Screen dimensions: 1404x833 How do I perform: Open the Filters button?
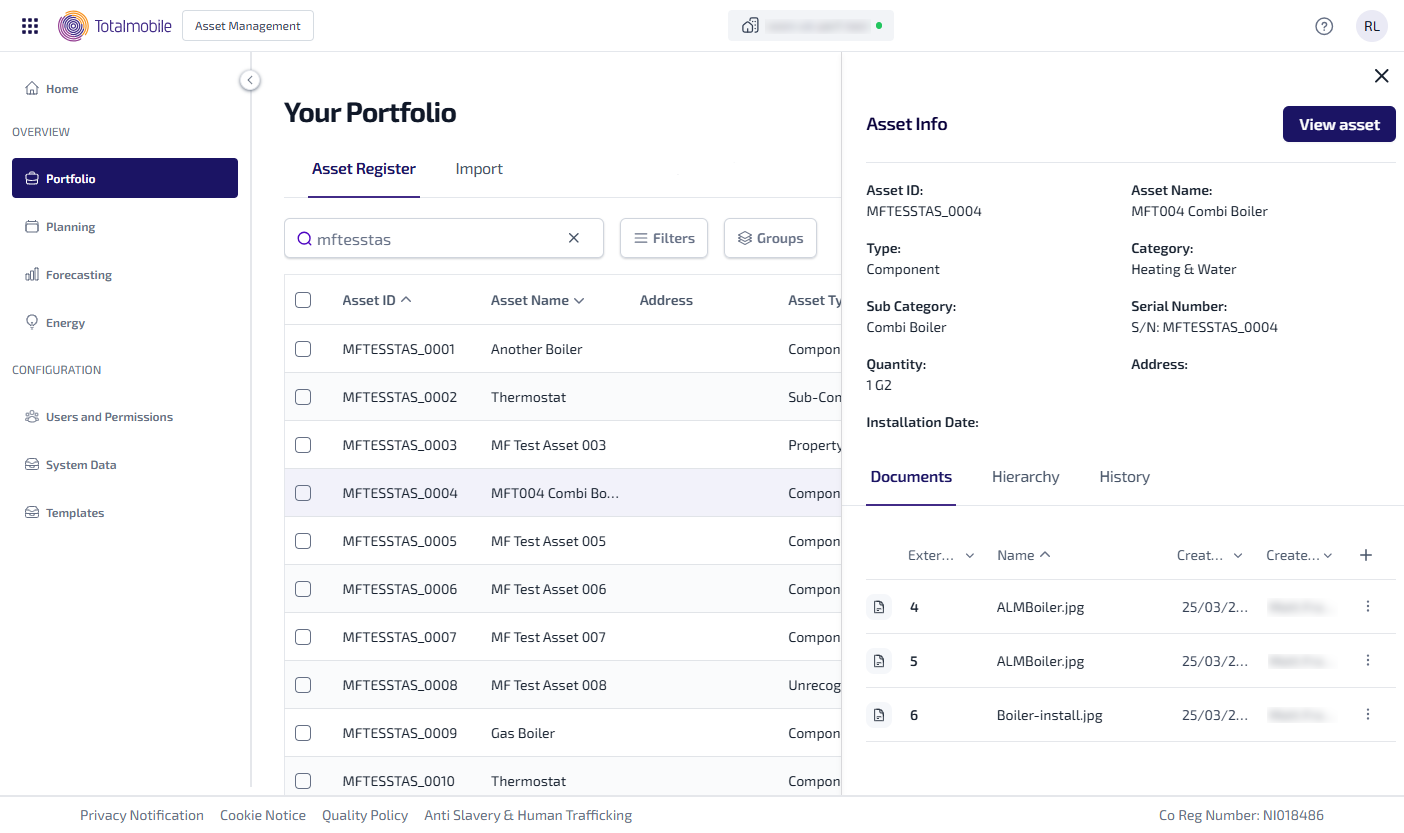(x=664, y=238)
